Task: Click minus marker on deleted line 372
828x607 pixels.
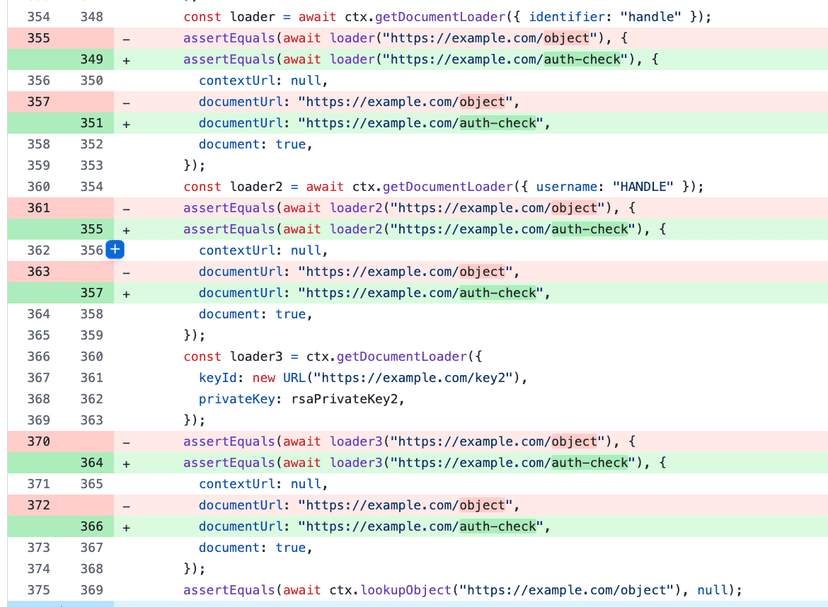Action: pyautogui.click(x=126, y=505)
